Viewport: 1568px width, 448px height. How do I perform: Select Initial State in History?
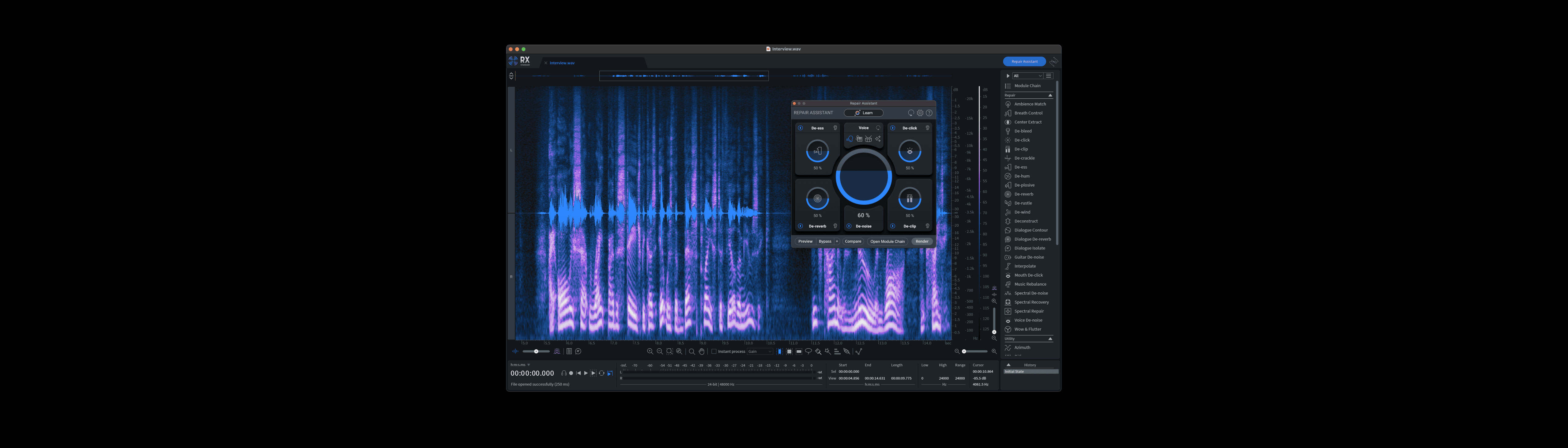tap(1031, 371)
